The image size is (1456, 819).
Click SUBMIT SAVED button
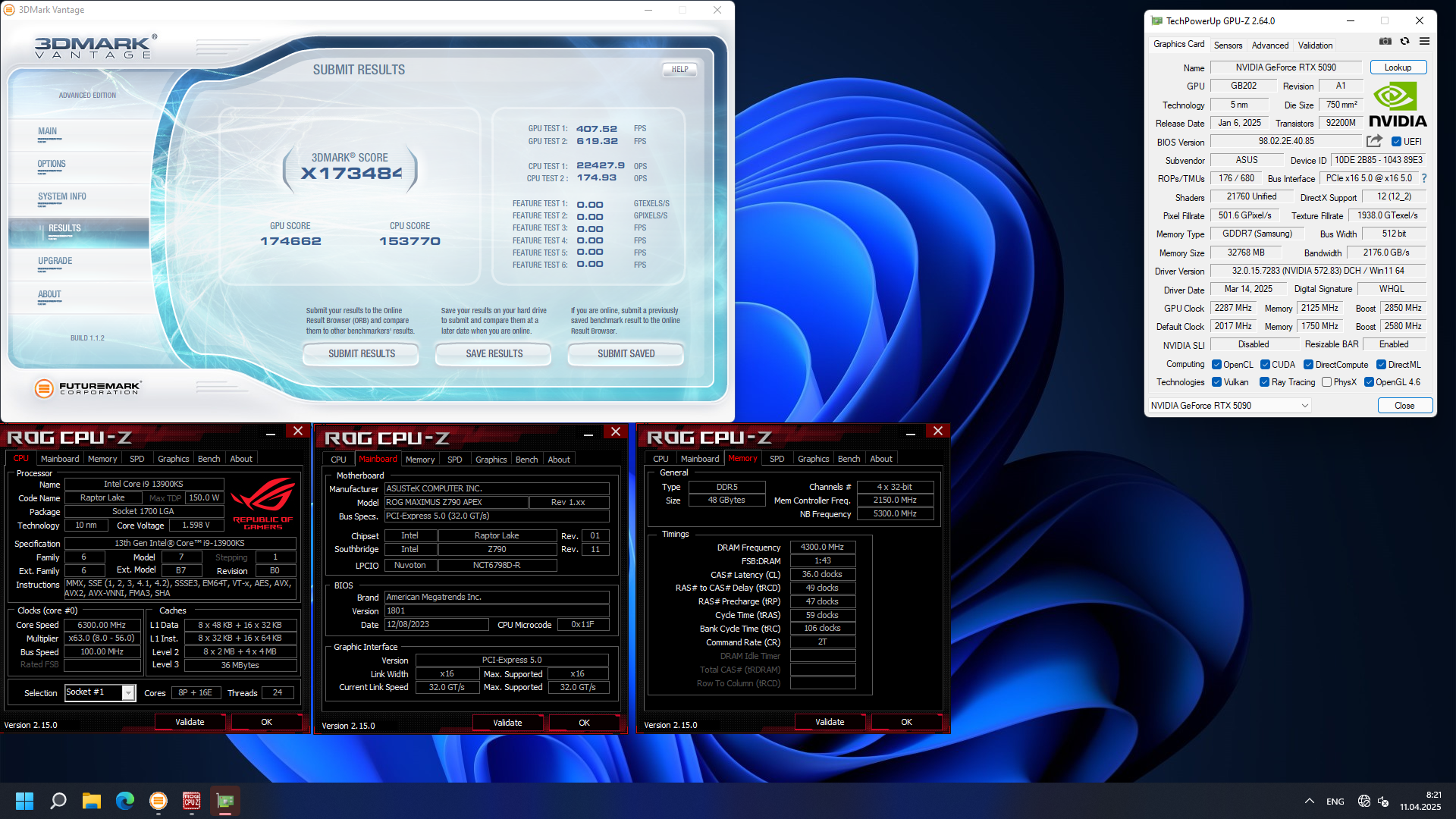626,354
